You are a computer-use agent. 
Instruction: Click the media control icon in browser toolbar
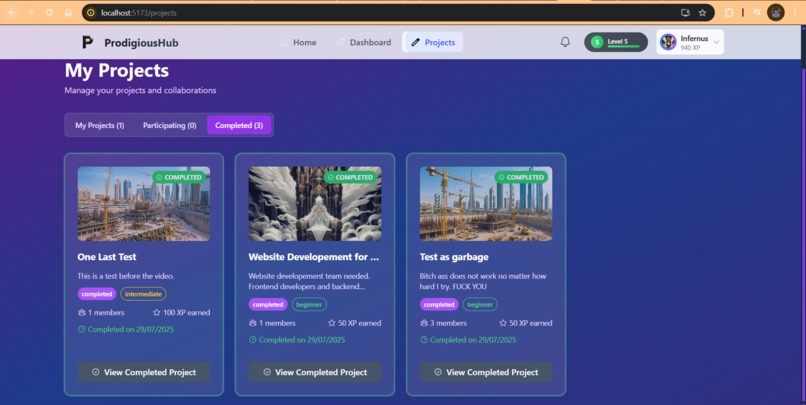pos(757,12)
